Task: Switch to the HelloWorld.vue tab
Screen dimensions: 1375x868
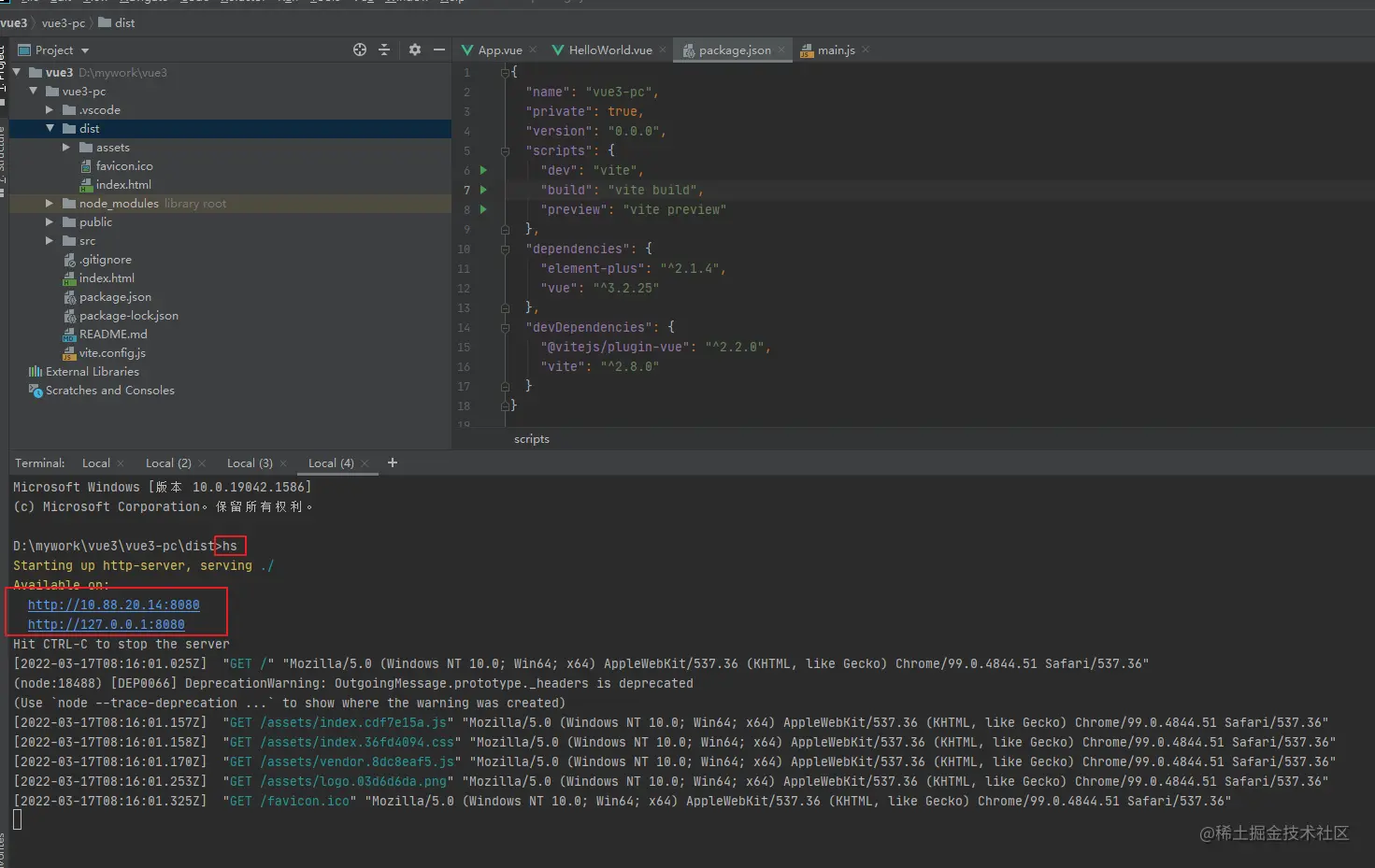Action: pos(609,50)
